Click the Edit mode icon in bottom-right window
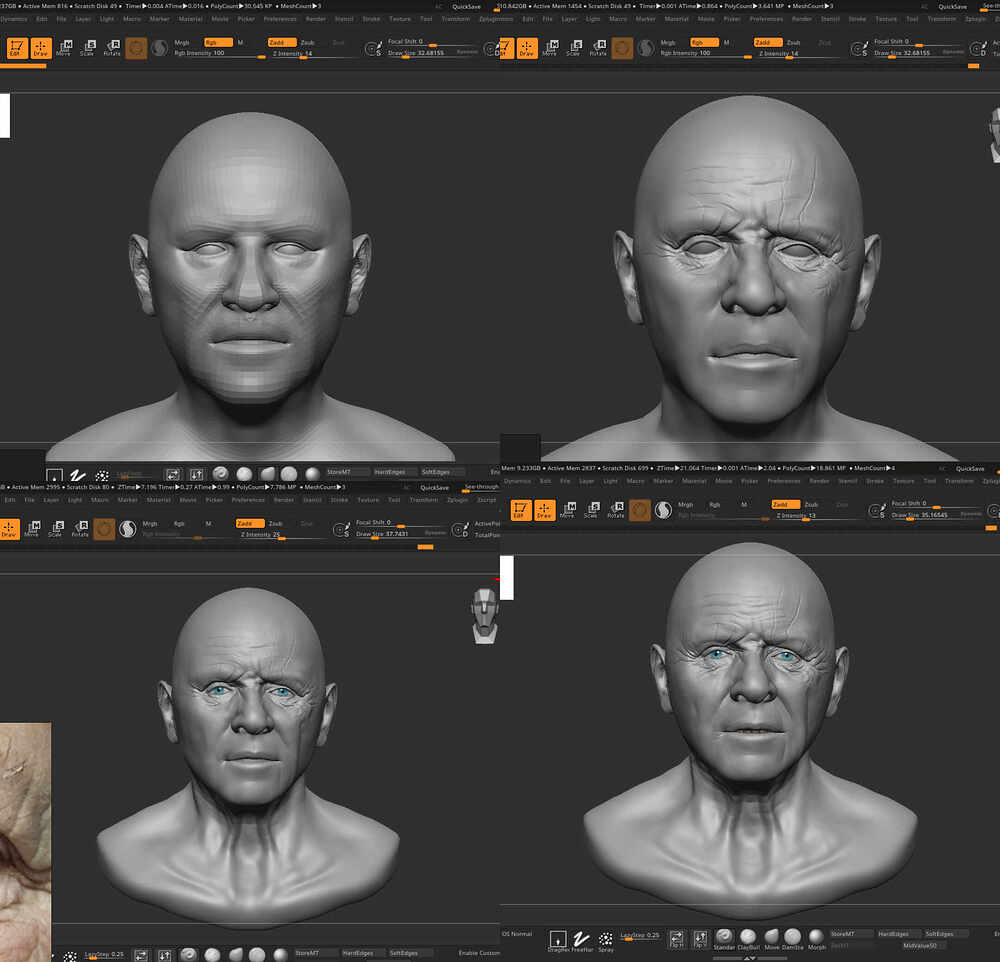Viewport: 1000px width, 962px height. [520, 510]
